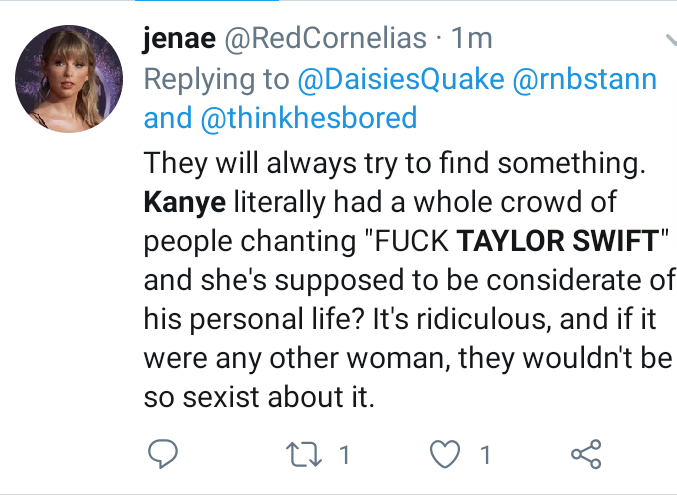Viewport: 677px width, 504px height.
Task: Open the mentioned user @thinkhesbored
Action: tap(309, 118)
